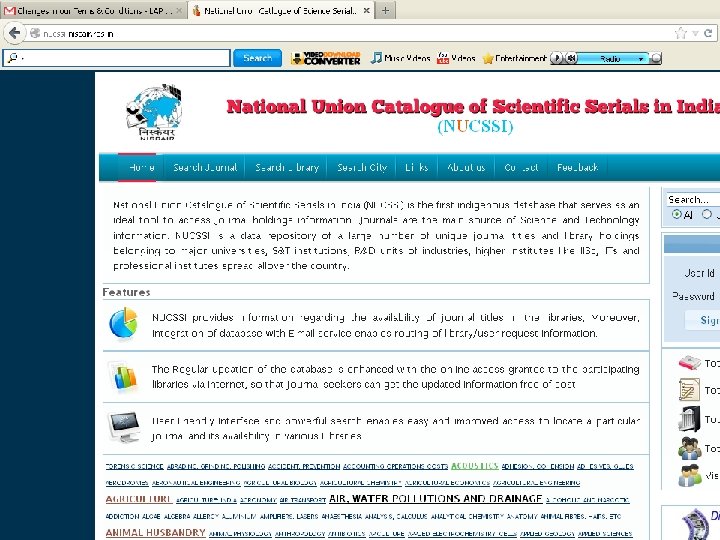Reload the page with the refresh icon
This screenshot has width=720, height=540.
coord(708,33)
